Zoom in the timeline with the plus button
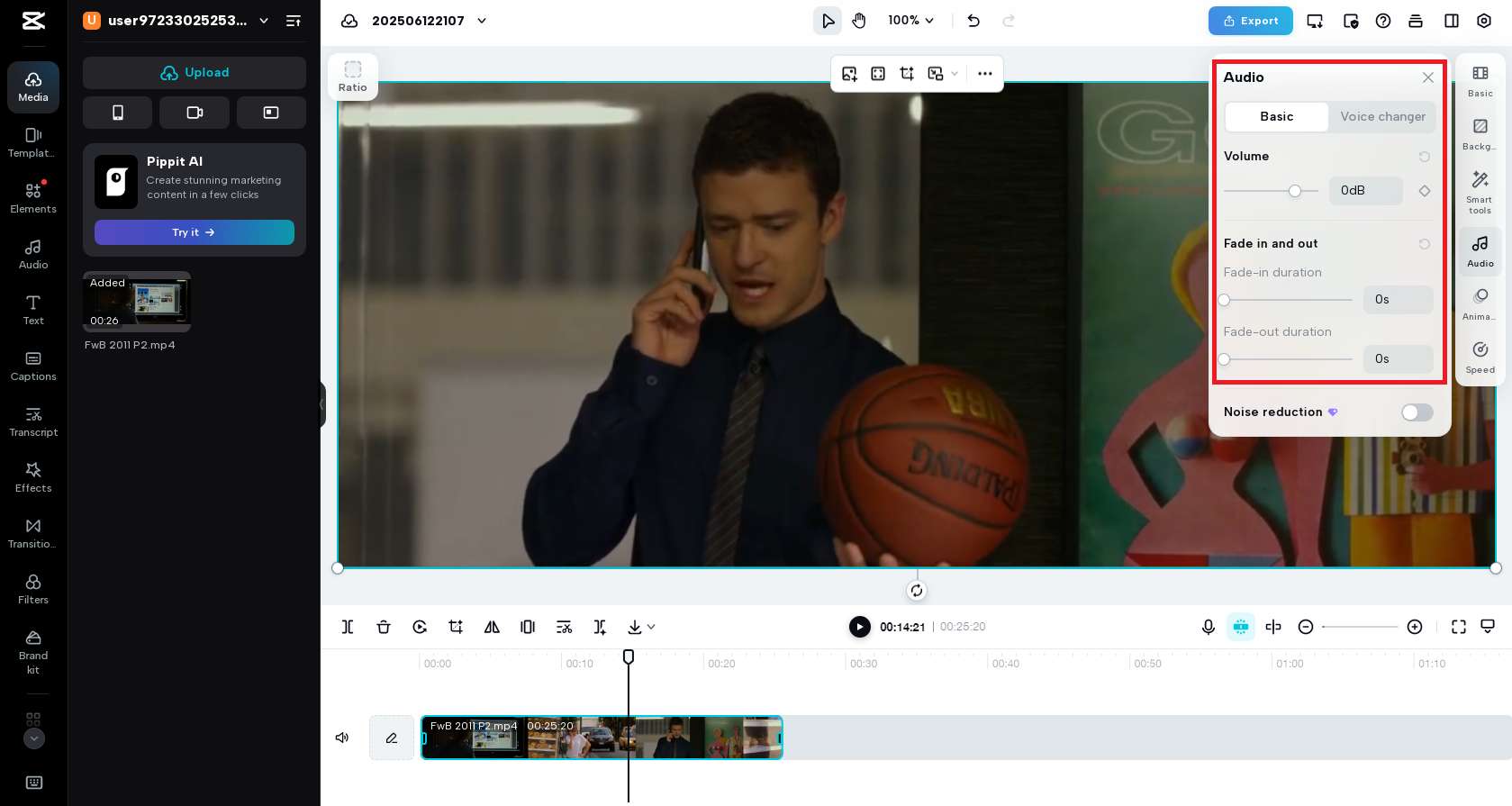 click(1415, 627)
